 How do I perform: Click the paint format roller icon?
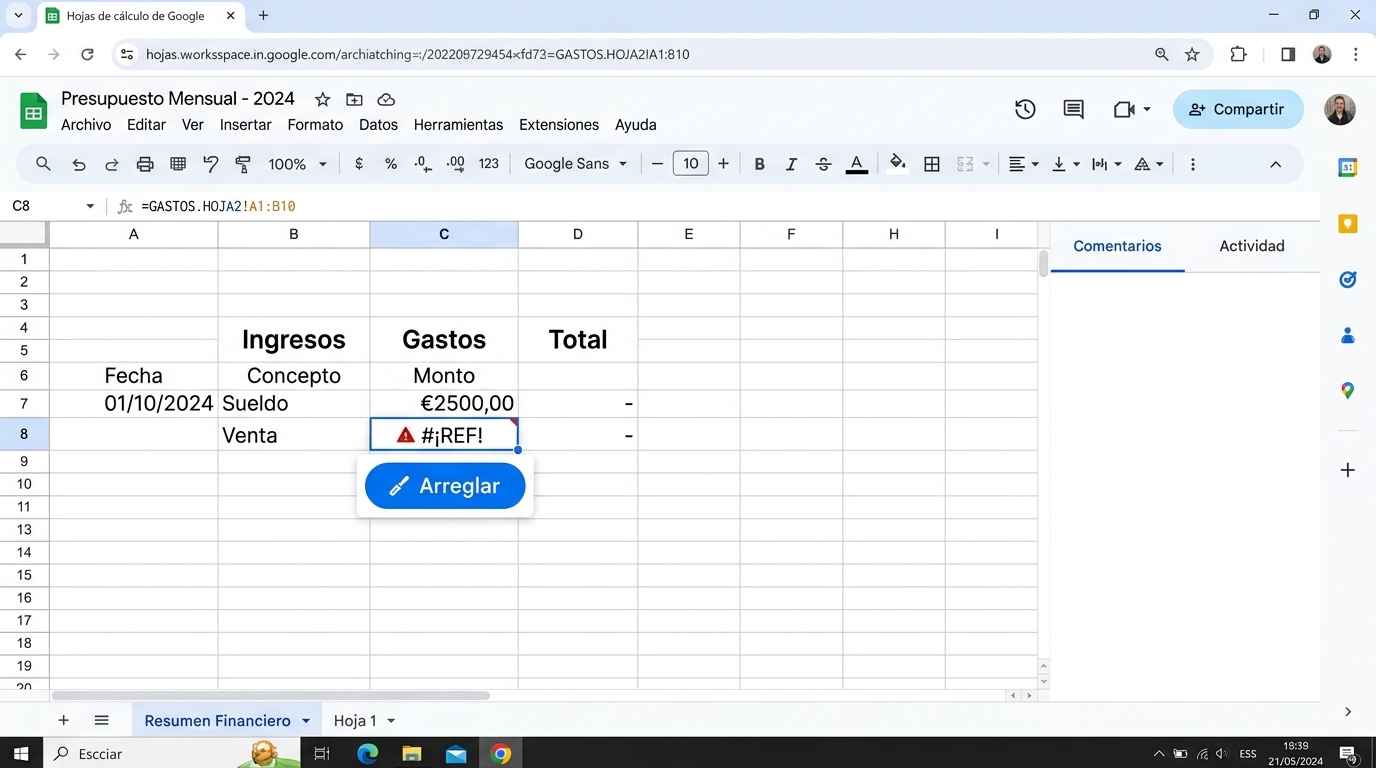pyautogui.click(x=243, y=164)
